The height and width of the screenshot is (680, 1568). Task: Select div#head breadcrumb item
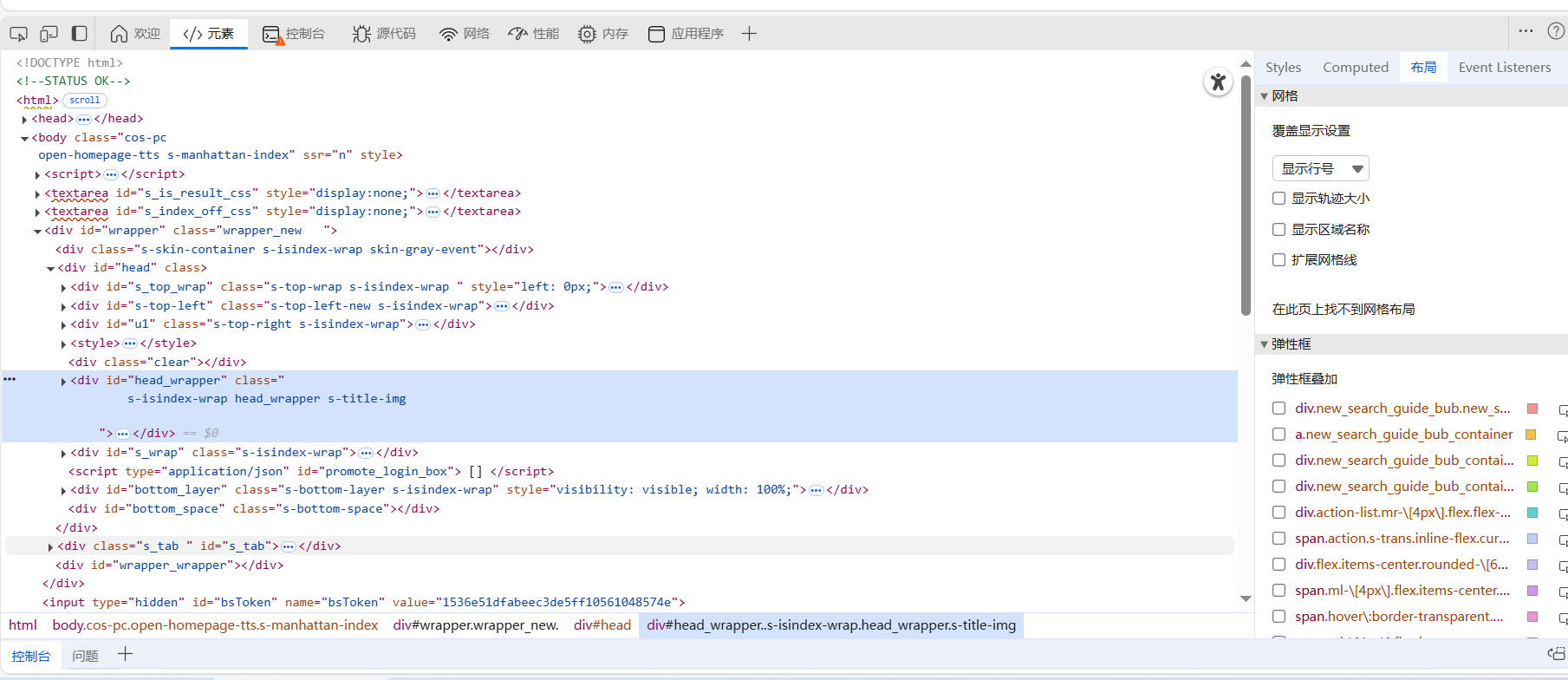(602, 625)
